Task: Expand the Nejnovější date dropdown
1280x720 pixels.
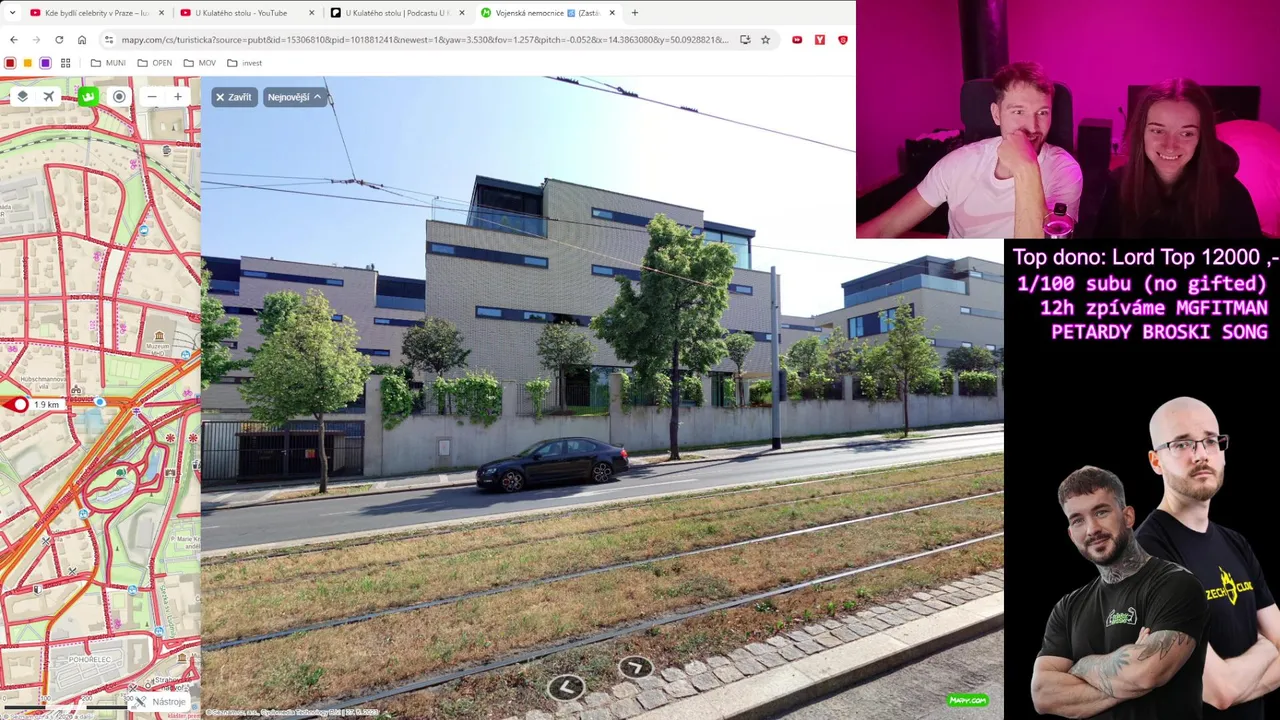Action: tap(295, 97)
